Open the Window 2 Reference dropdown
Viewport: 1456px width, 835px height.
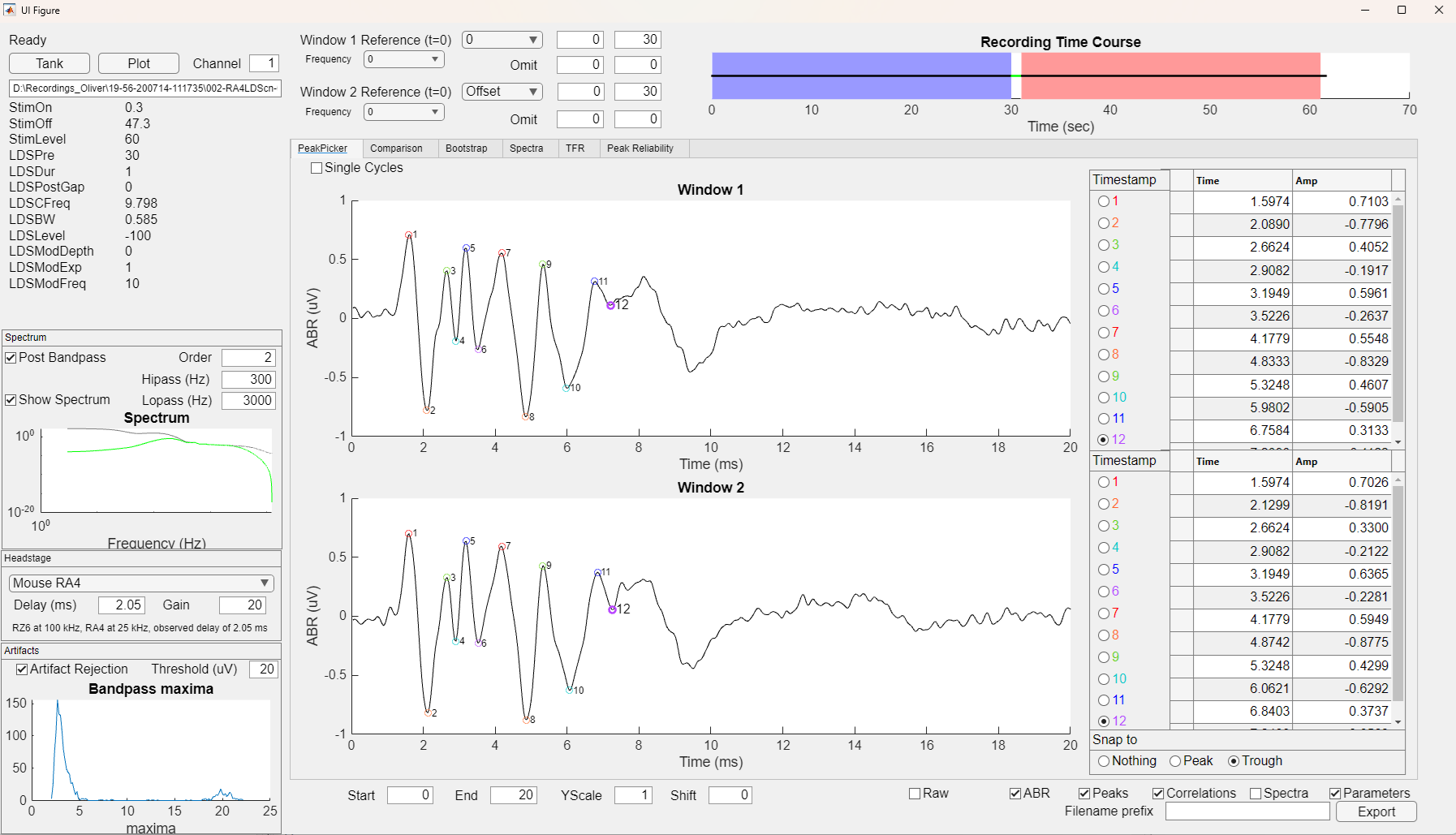pos(502,91)
